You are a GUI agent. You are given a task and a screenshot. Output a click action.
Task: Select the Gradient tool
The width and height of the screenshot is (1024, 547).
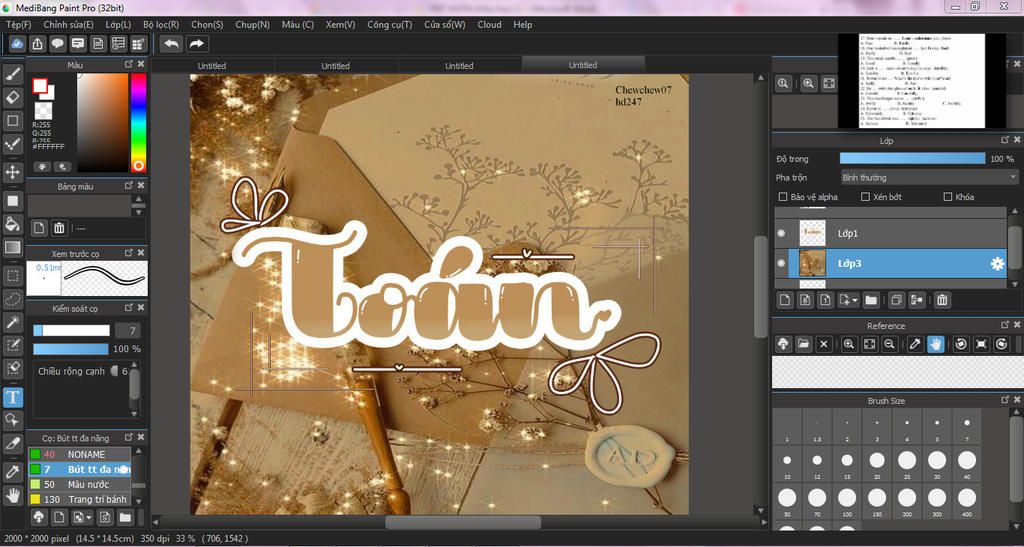coord(13,247)
